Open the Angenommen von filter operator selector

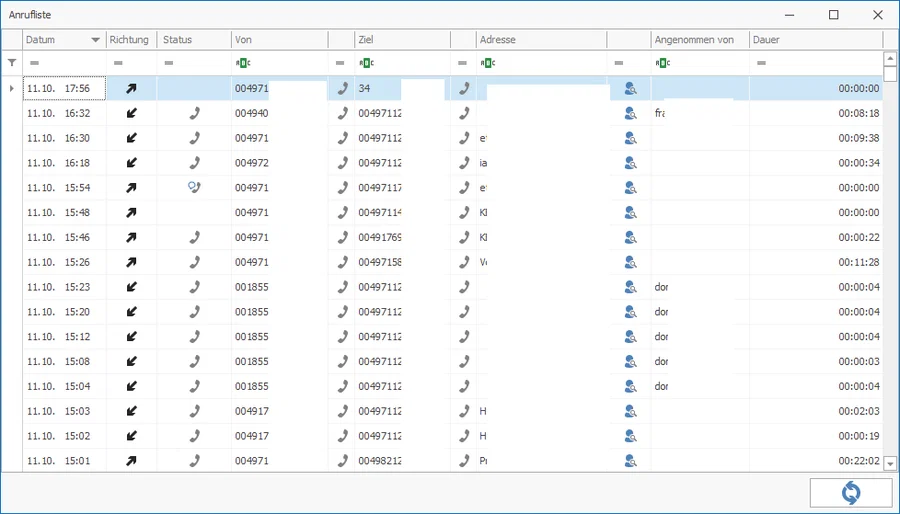pos(662,63)
